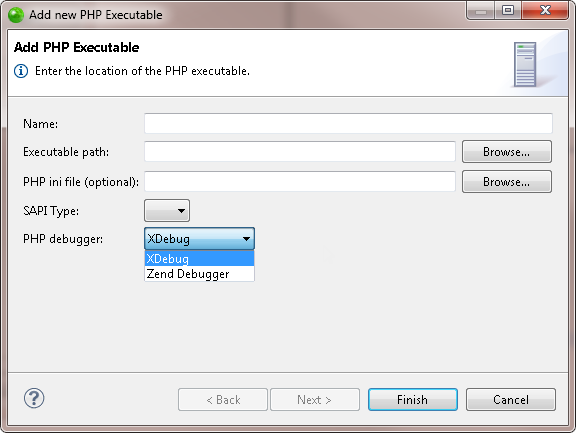The height and width of the screenshot is (433, 576).
Task: Click the disabled Back button
Action: [x=223, y=399]
